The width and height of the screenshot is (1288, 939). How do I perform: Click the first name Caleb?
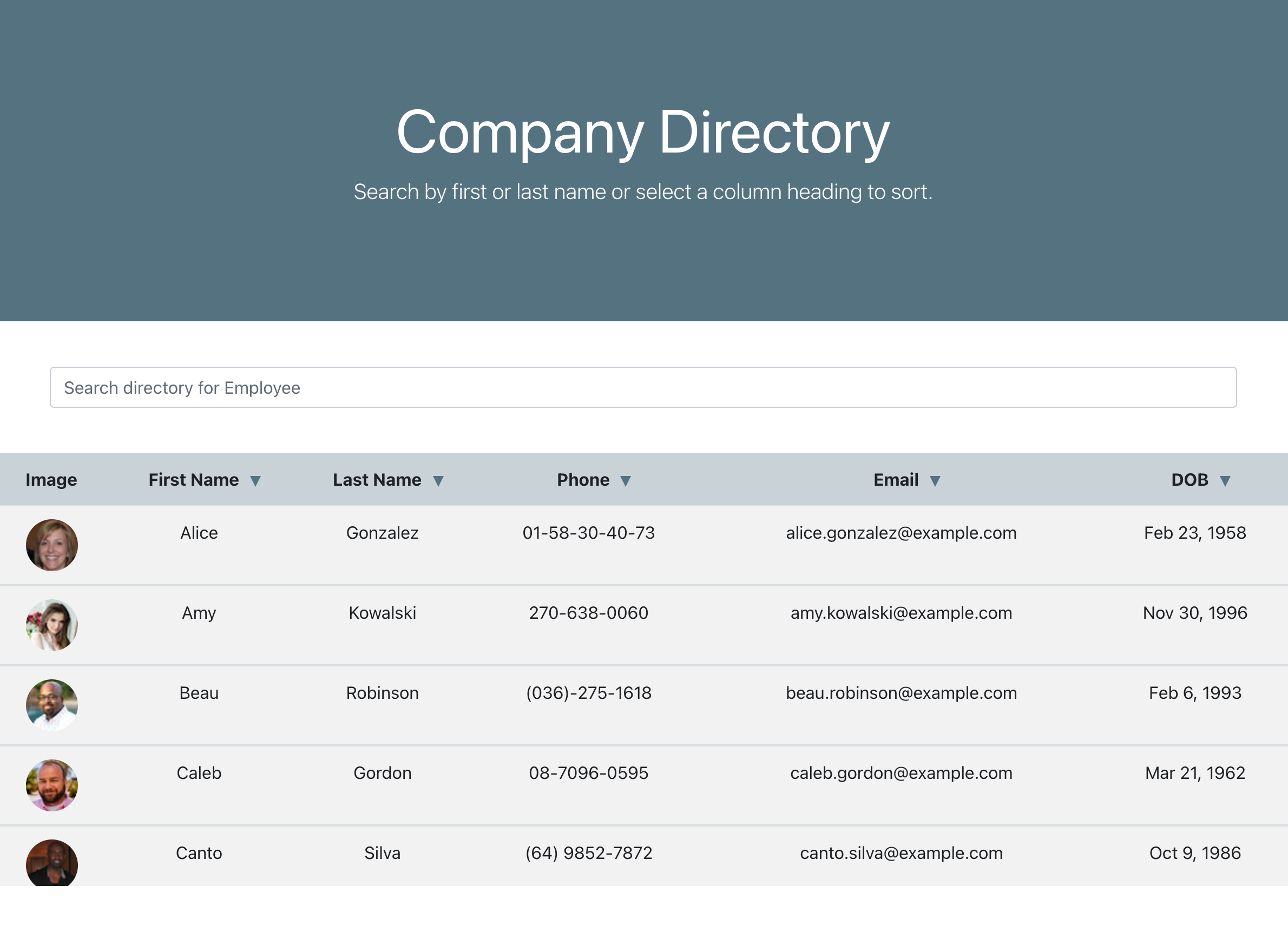pyautogui.click(x=199, y=773)
